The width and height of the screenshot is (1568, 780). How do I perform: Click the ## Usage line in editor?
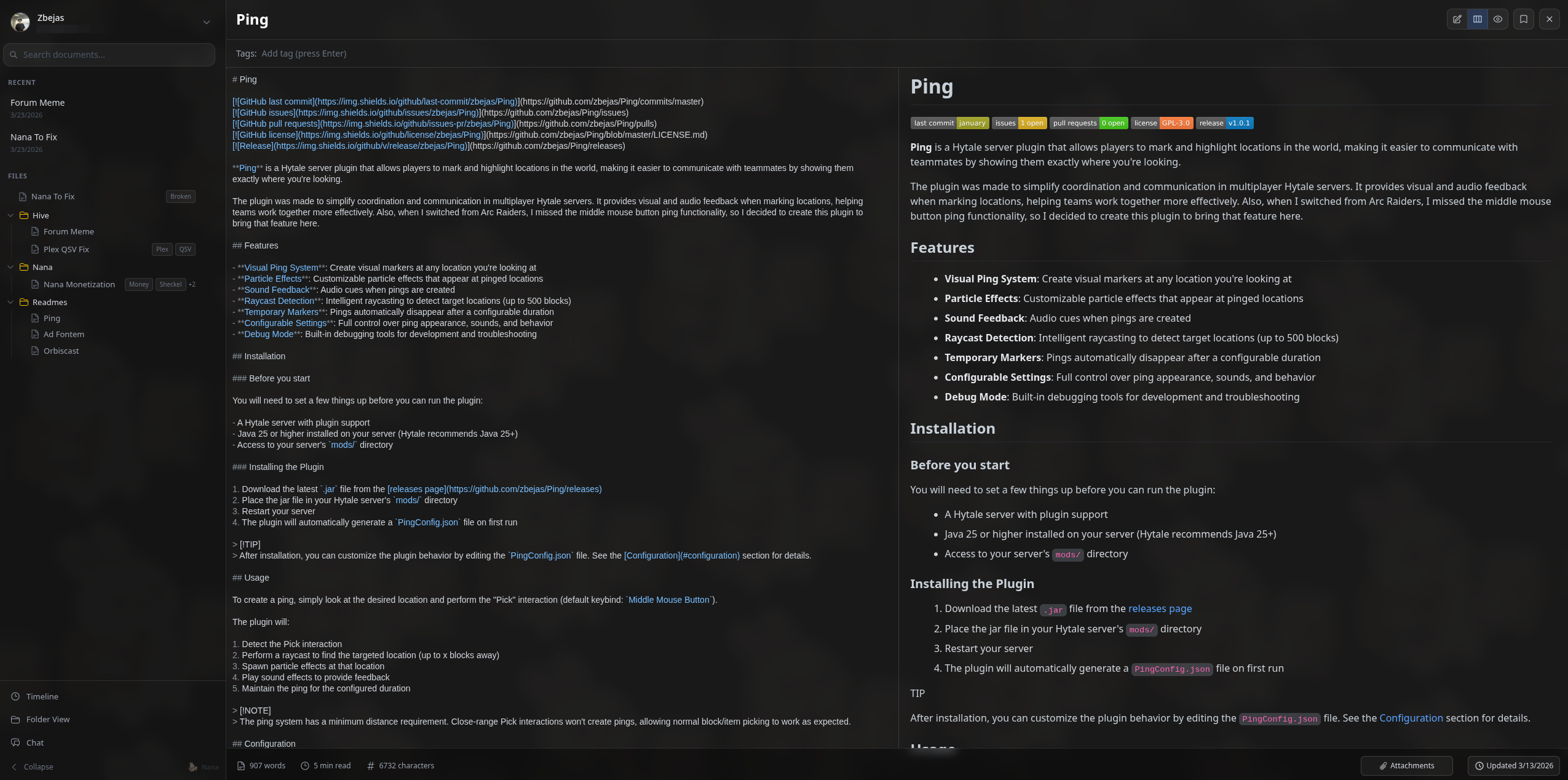[251, 578]
